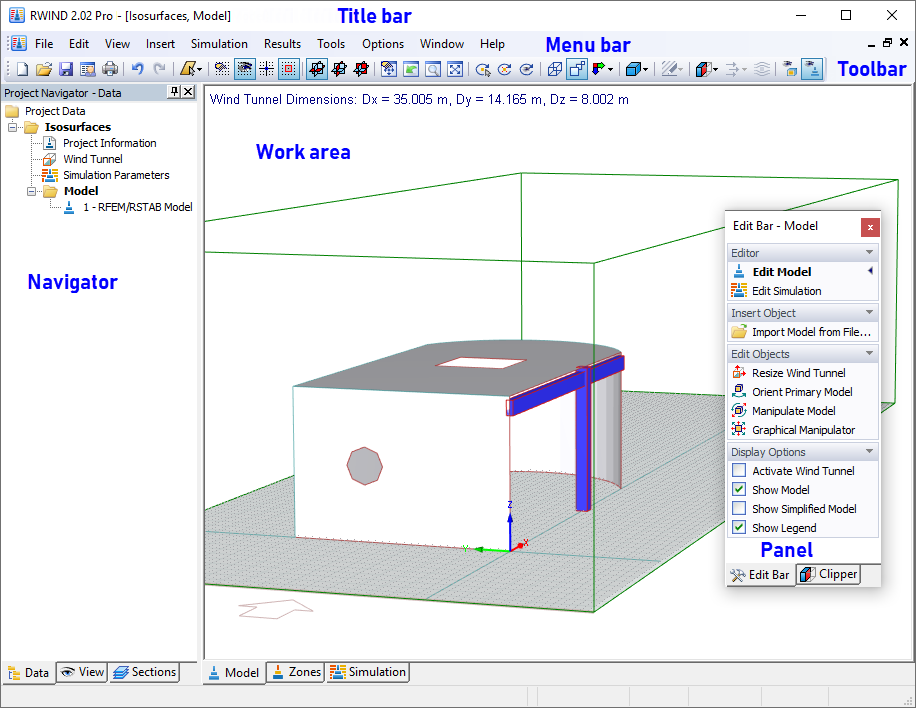The width and height of the screenshot is (916, 708).
Task: Create a new project with toolbar New icon
Action: pyautogui.click(x=22, y=69)
